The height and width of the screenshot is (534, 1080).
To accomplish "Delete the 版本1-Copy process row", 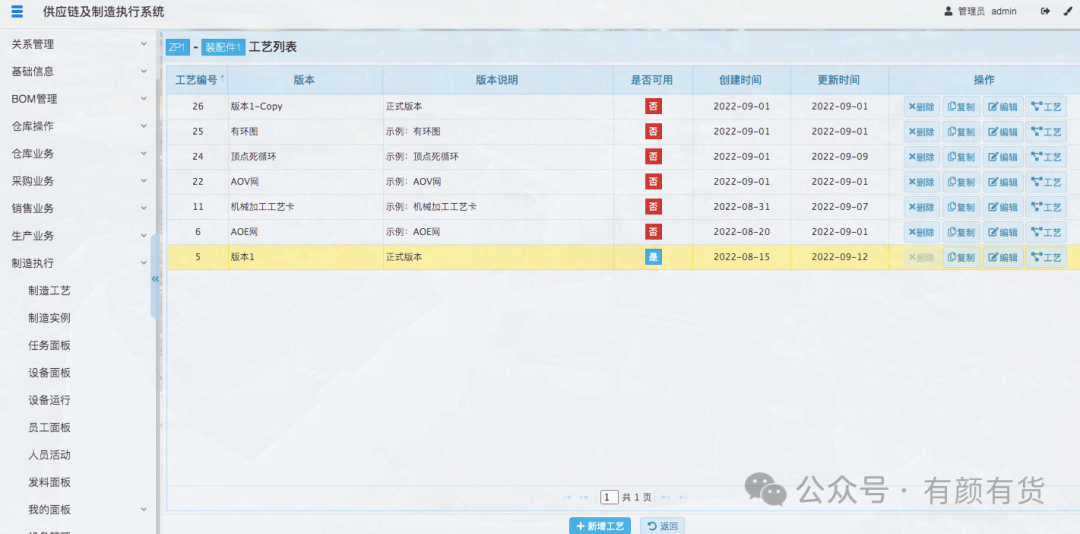I will [x=921, y=106].
